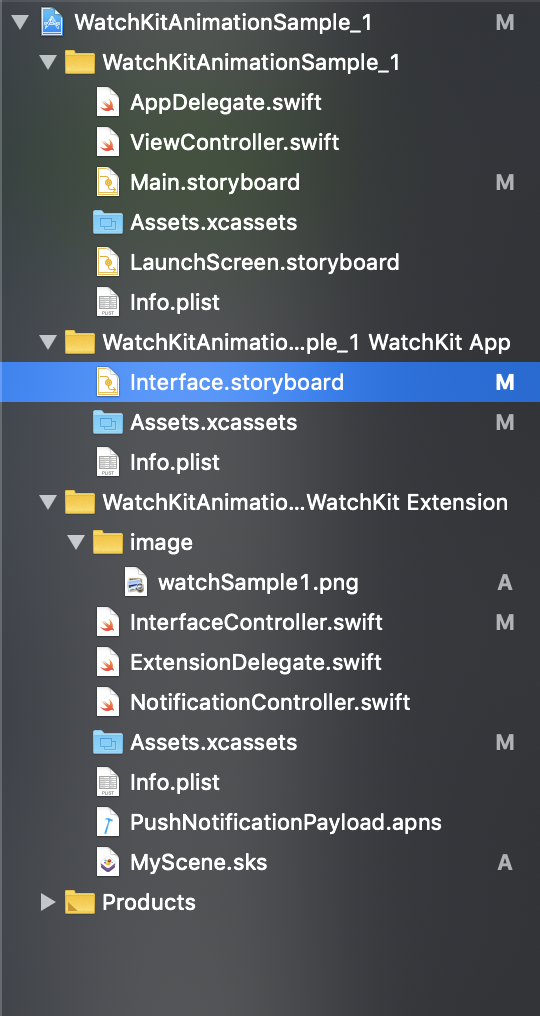
Task: Click the PushNotificationPayload.apns file icon
Action: click(108, 822)
